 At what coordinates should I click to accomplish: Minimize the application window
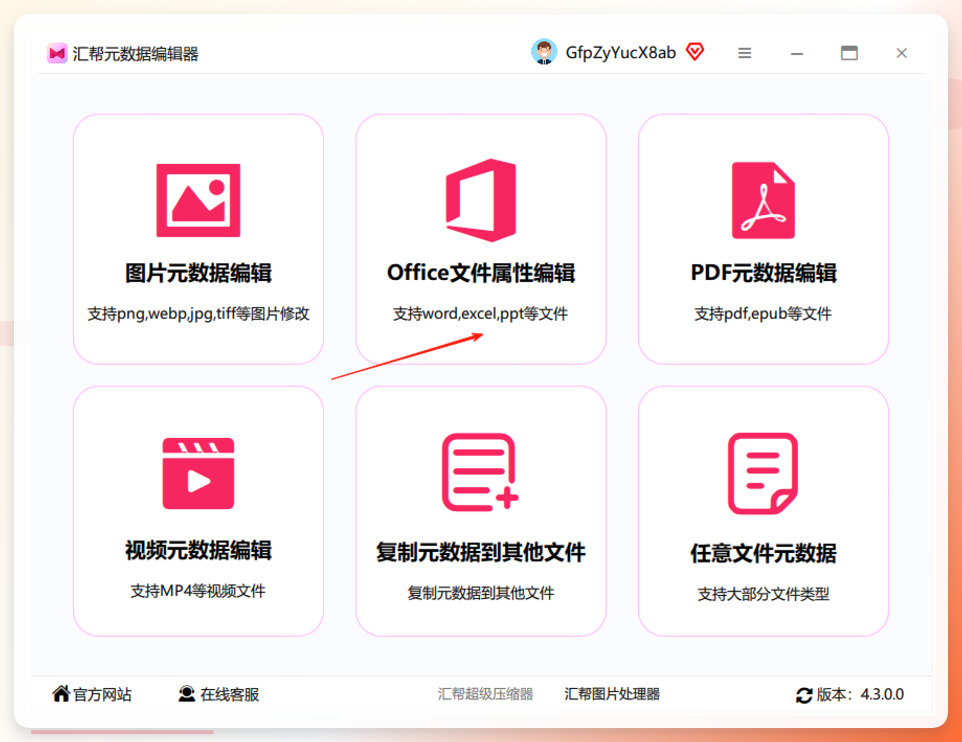coord(796,53)
